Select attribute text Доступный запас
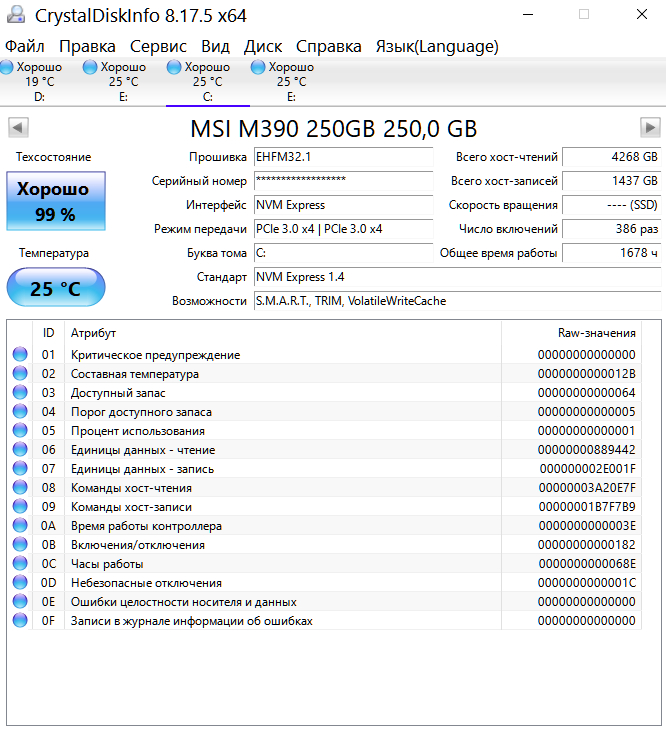666x733 pixels. [118, 393]
